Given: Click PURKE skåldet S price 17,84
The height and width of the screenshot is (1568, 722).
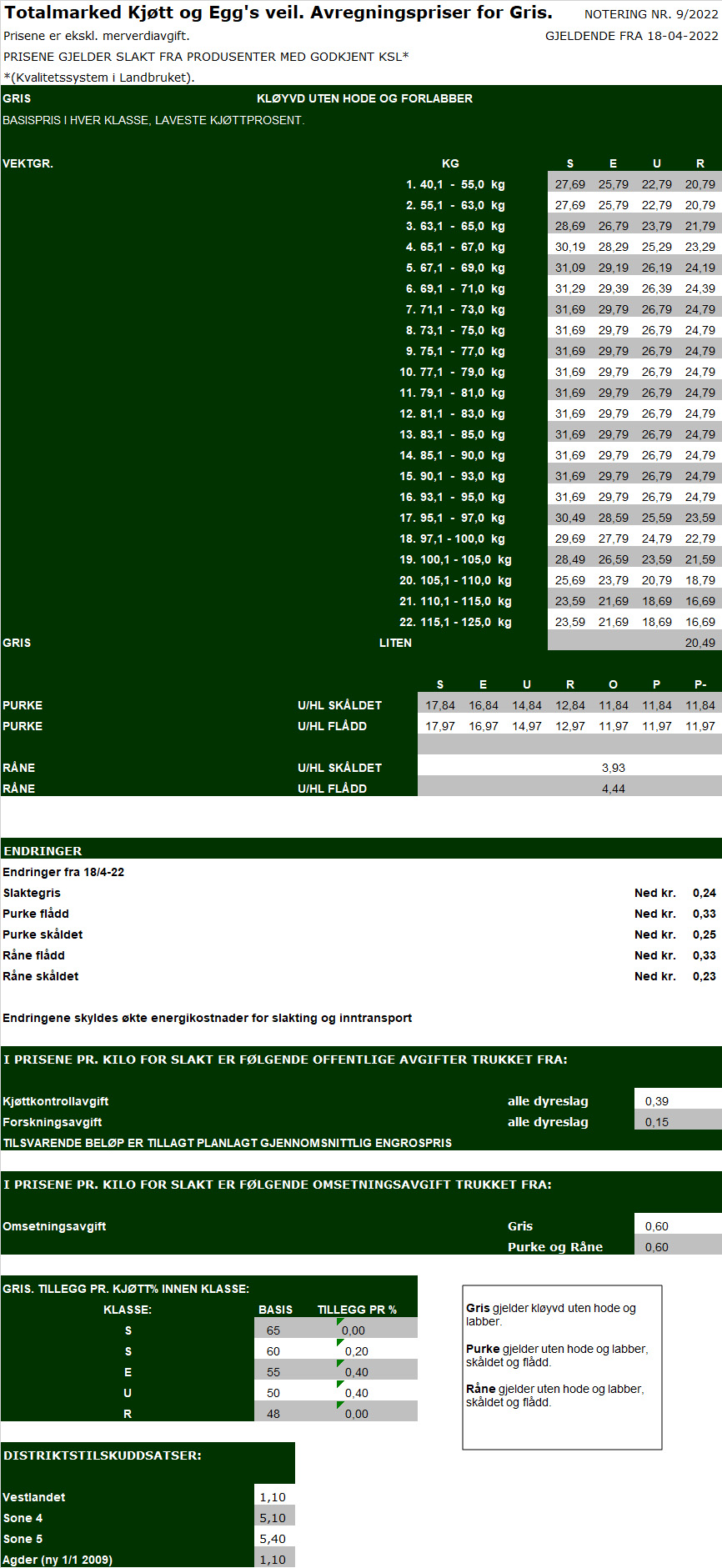Looking at the screenshot, I should (x=440, y=705).
